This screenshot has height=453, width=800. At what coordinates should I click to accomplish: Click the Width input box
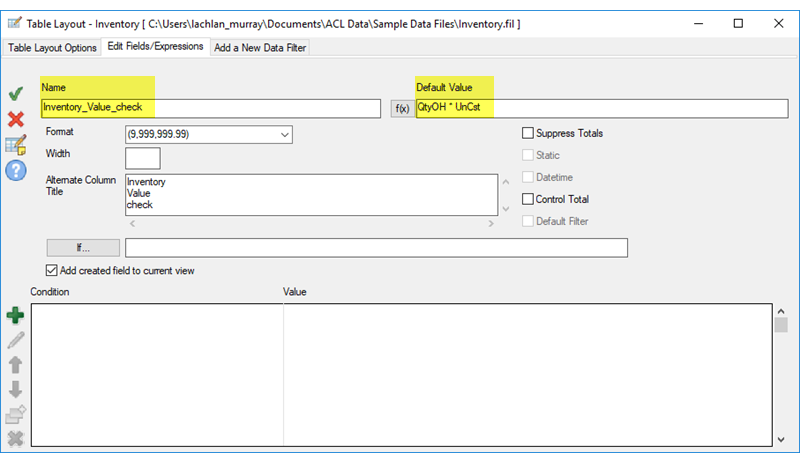142,158
